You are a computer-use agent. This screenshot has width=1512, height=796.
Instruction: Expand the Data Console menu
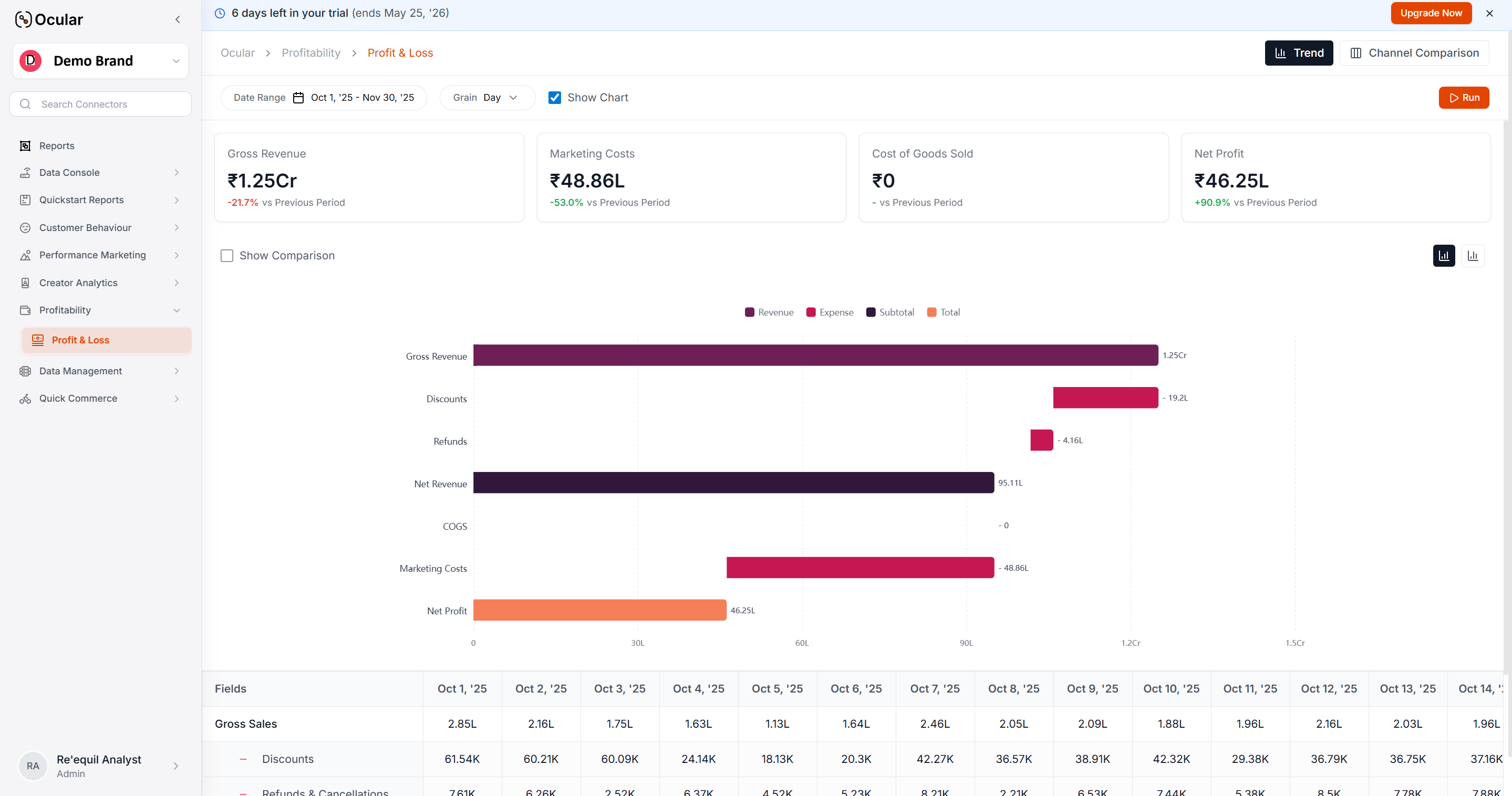pos(176,172)
